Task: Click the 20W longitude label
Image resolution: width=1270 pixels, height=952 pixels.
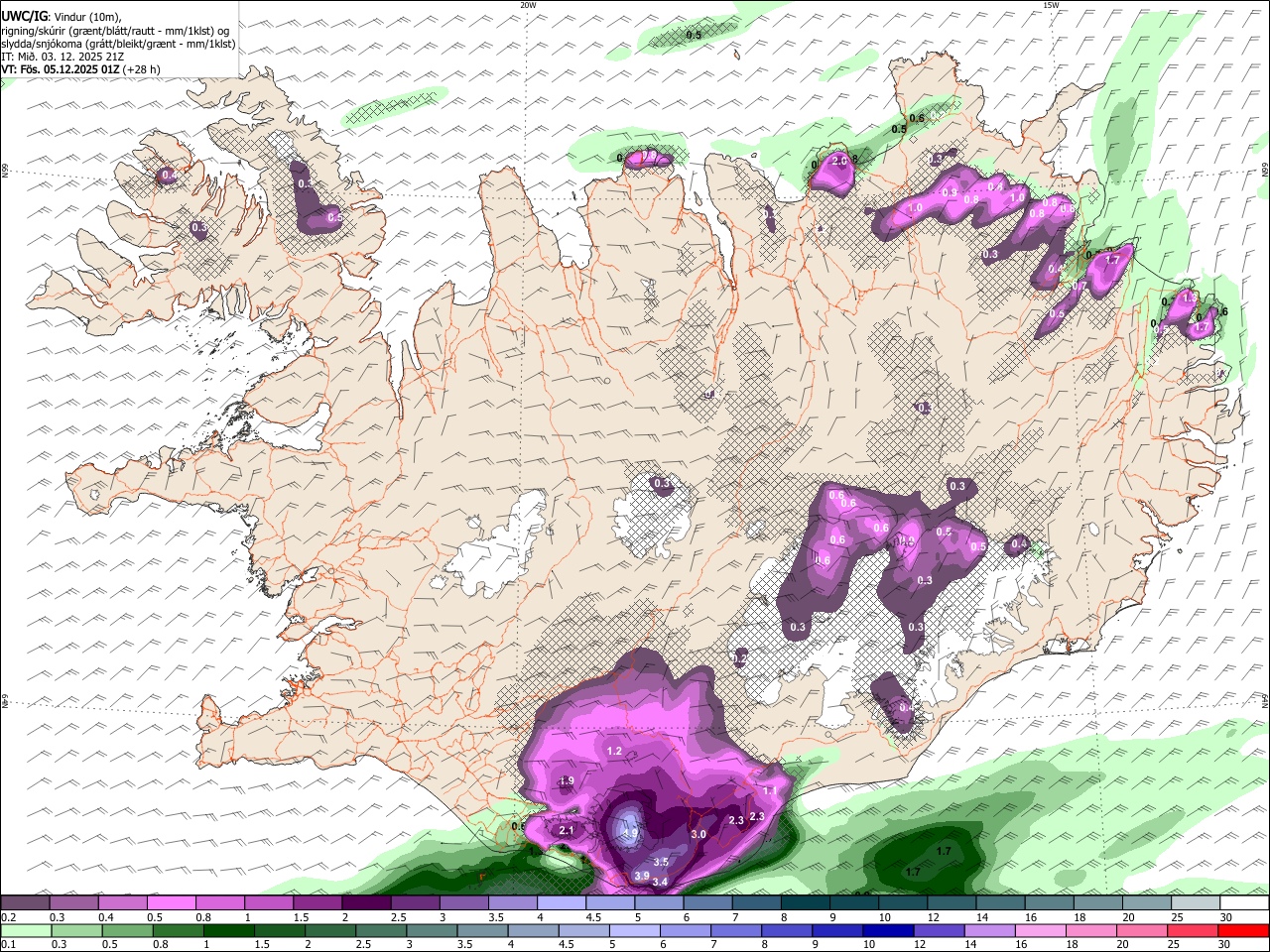Action: pyautogui.click(x=528, y=5)
